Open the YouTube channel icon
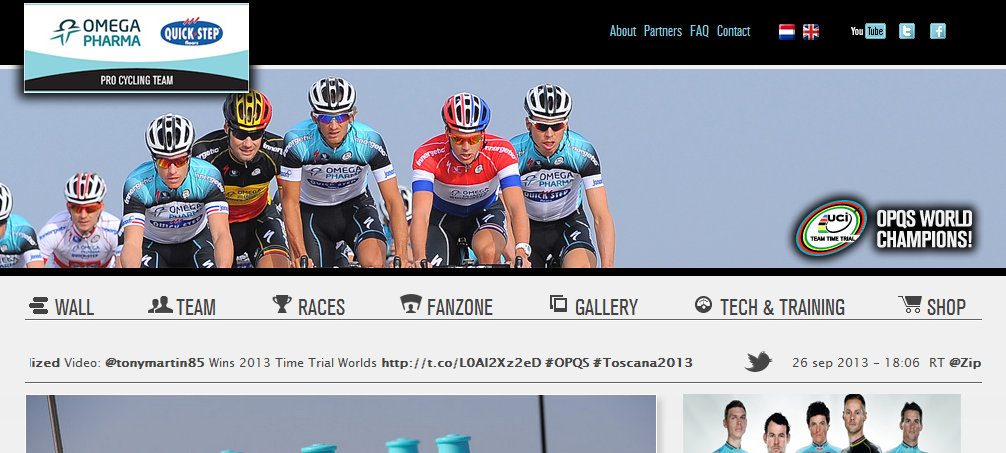Viewport: 1006px width, 453px height. pos(868,31)
